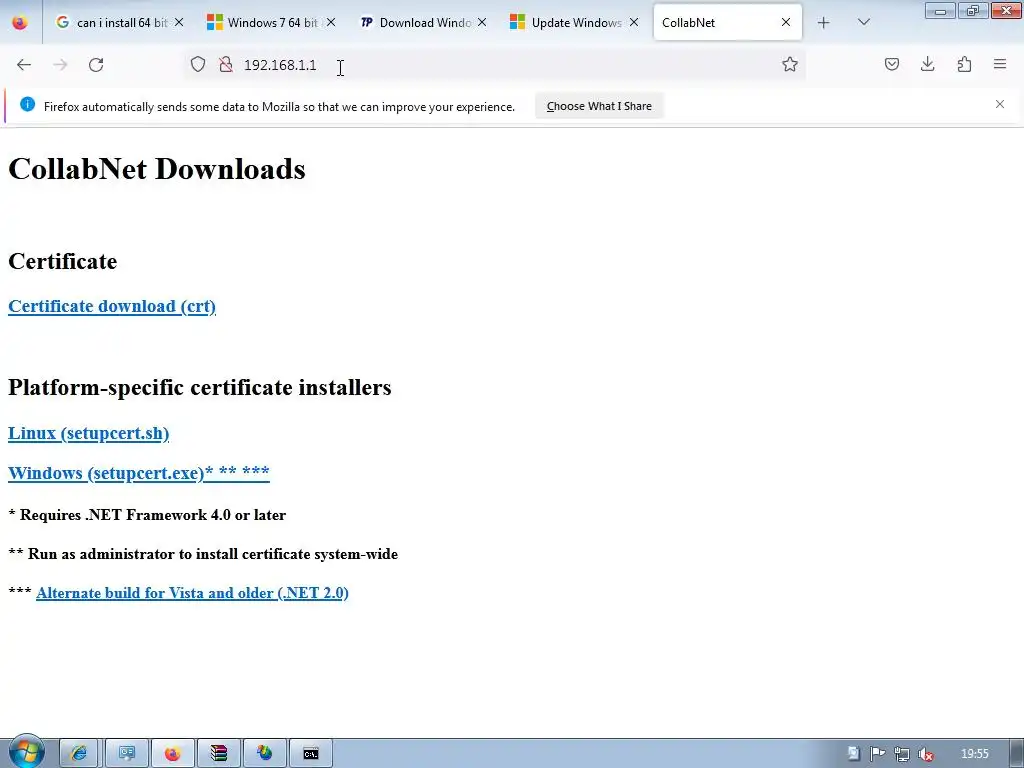The width and height of the screenshot is (1024, 768).
Task: Open the Downloads panel icon
Action: pos(927,64)
